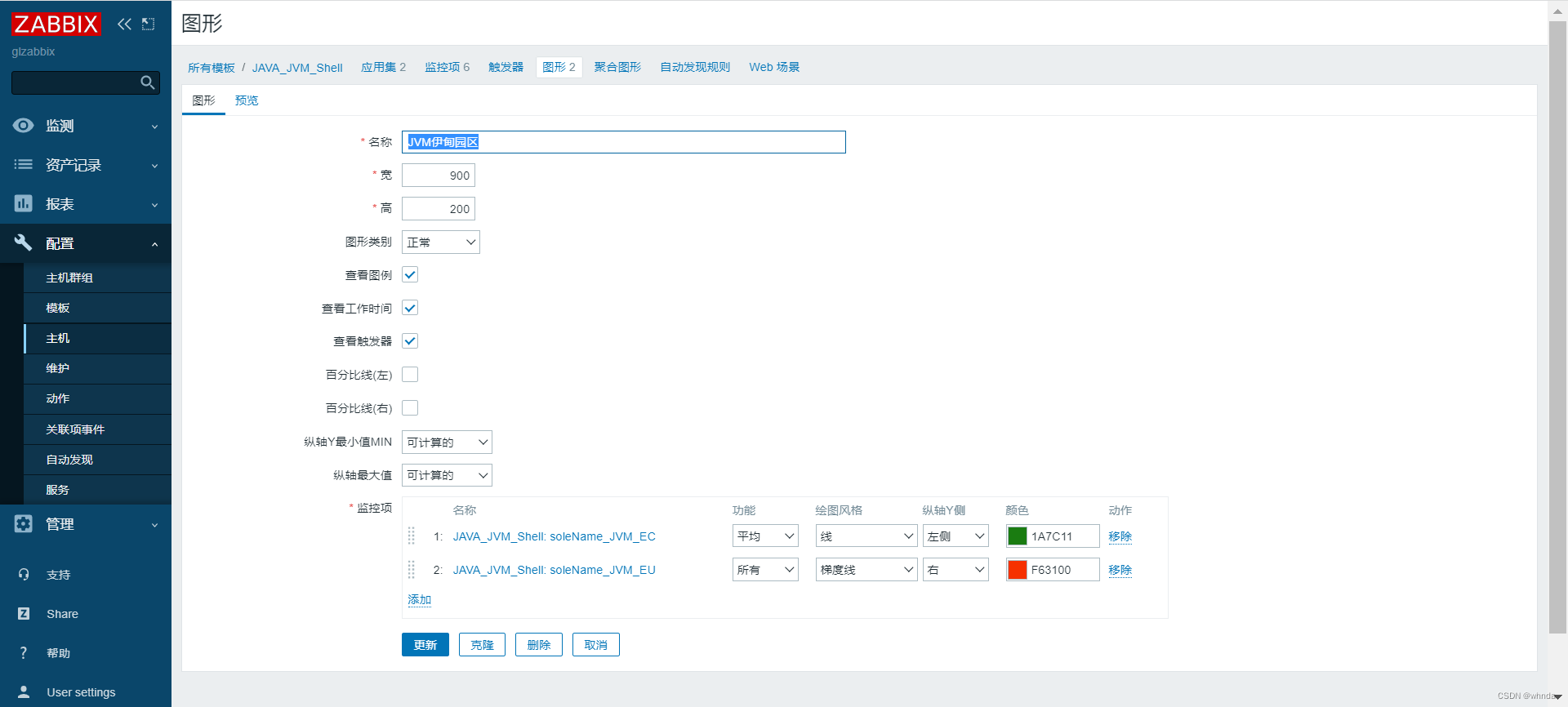This screenshot has height=707, width=1568.
Task: Click the 宽 input with value 900
Action: (439, 176)
